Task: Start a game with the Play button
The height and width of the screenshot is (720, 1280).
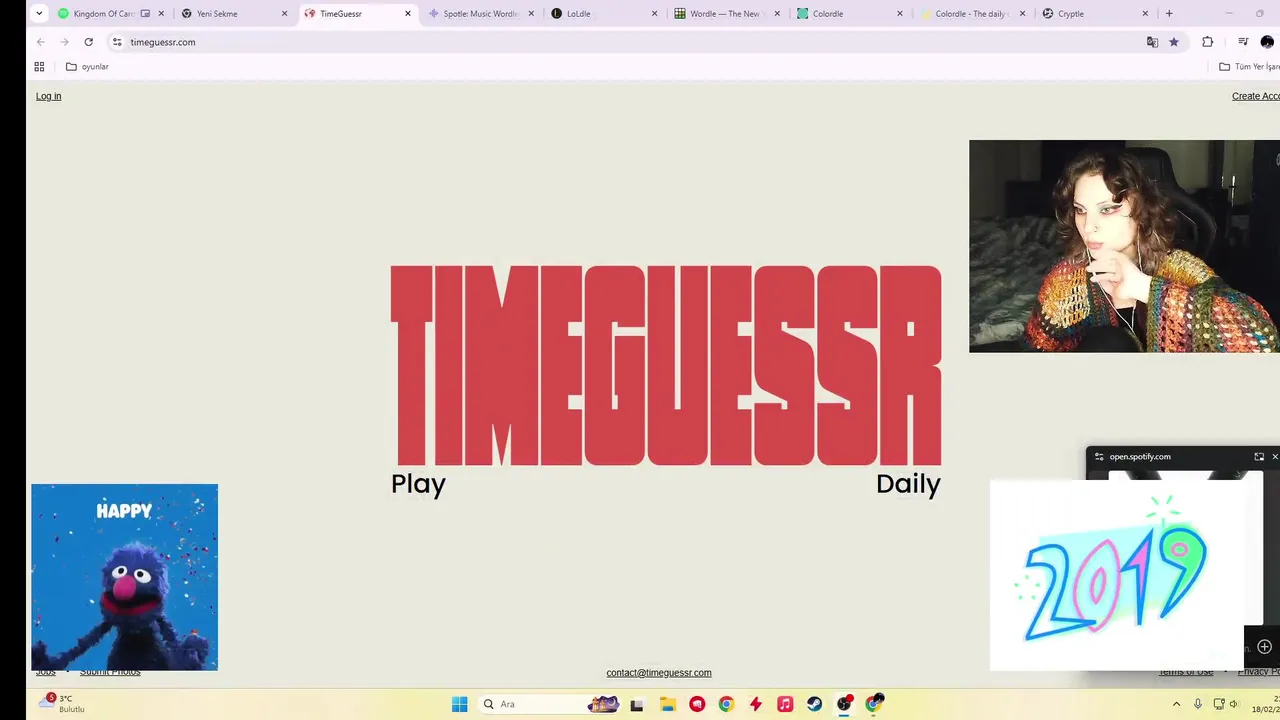Action: pyautogui.click(x=418, y=484)
